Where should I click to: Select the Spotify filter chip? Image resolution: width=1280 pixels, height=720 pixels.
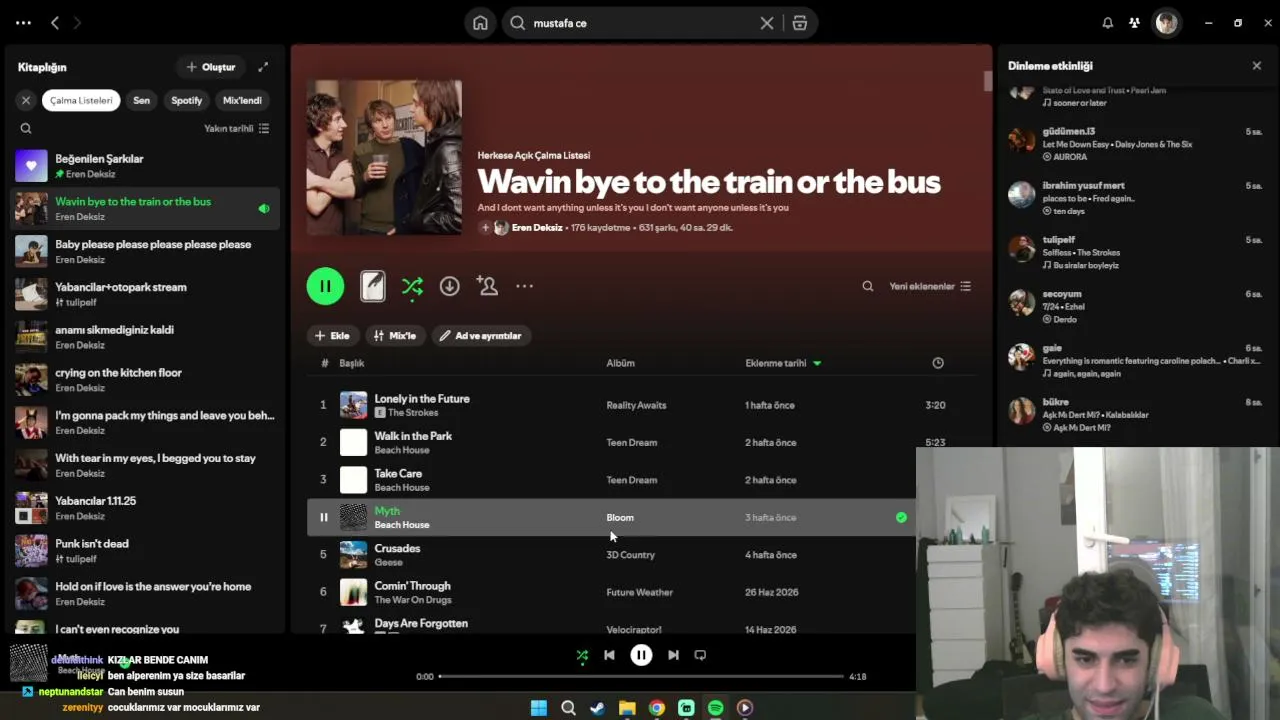tap(187, 100)
